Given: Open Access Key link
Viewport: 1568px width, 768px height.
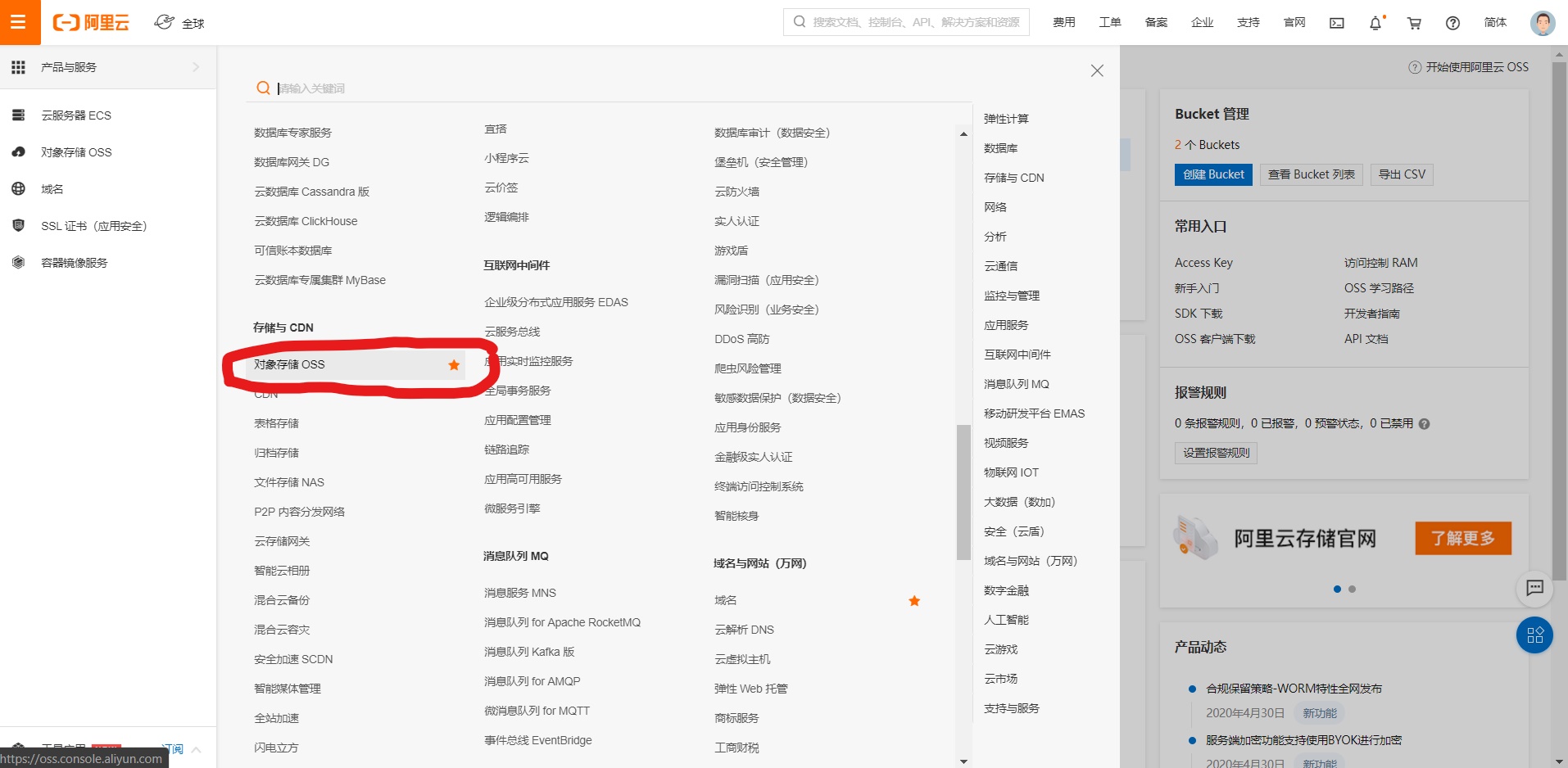Looking at the screenshot, I should [x=1203, y=263].
